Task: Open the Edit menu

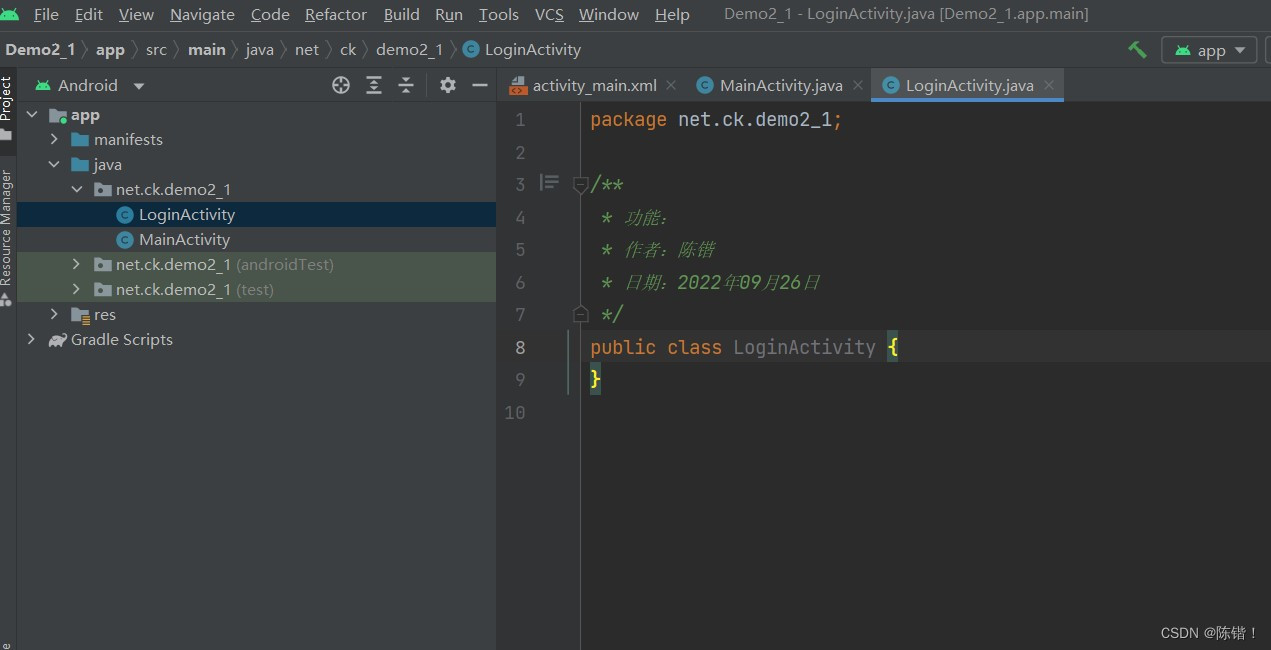Action: [x=89, y=14]
